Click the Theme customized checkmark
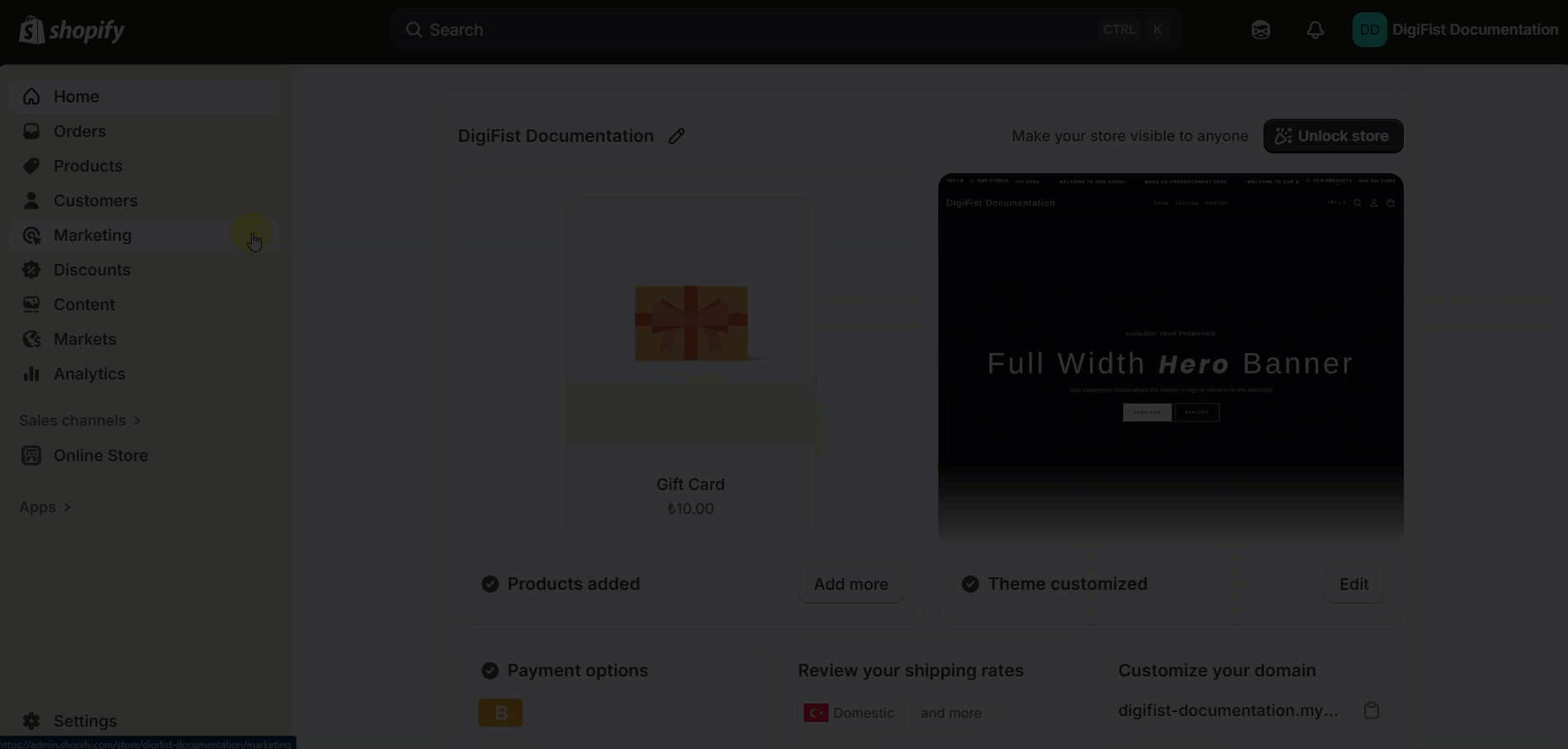The height and width of the screenshot is (749, 1568). (x=971, y=584)
